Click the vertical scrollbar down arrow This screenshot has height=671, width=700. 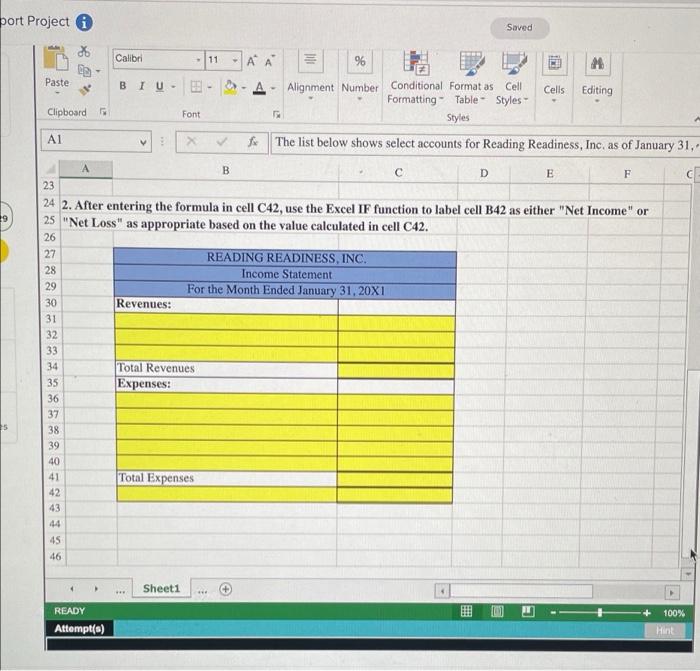pos(688,574)
